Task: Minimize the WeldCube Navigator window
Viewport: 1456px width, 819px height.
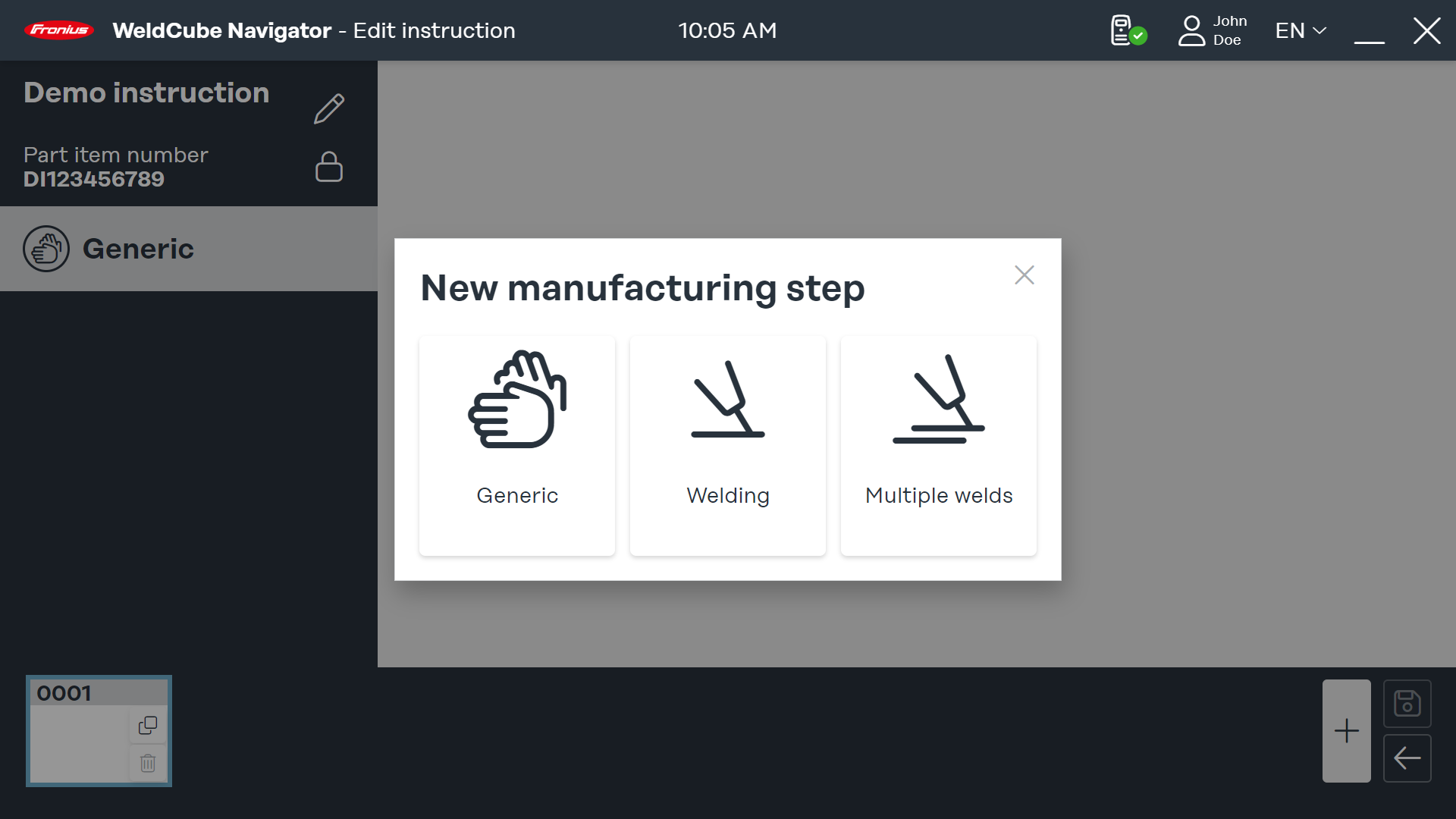Action: (1370, 32)
